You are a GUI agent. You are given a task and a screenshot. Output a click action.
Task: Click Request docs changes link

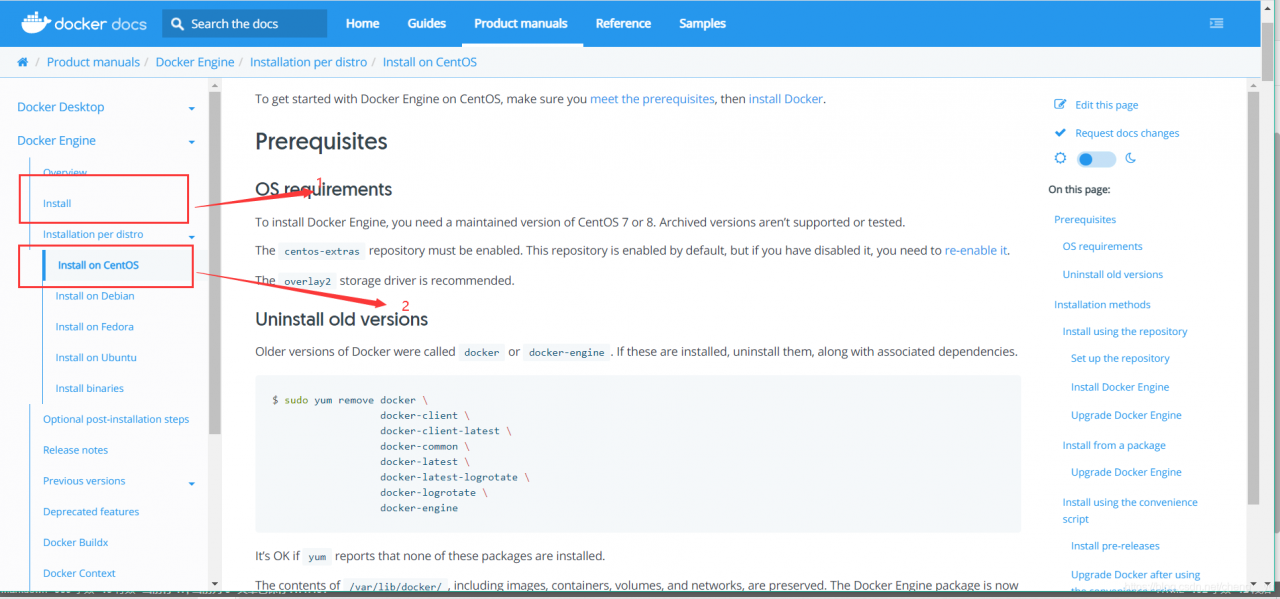[1127, 133]
